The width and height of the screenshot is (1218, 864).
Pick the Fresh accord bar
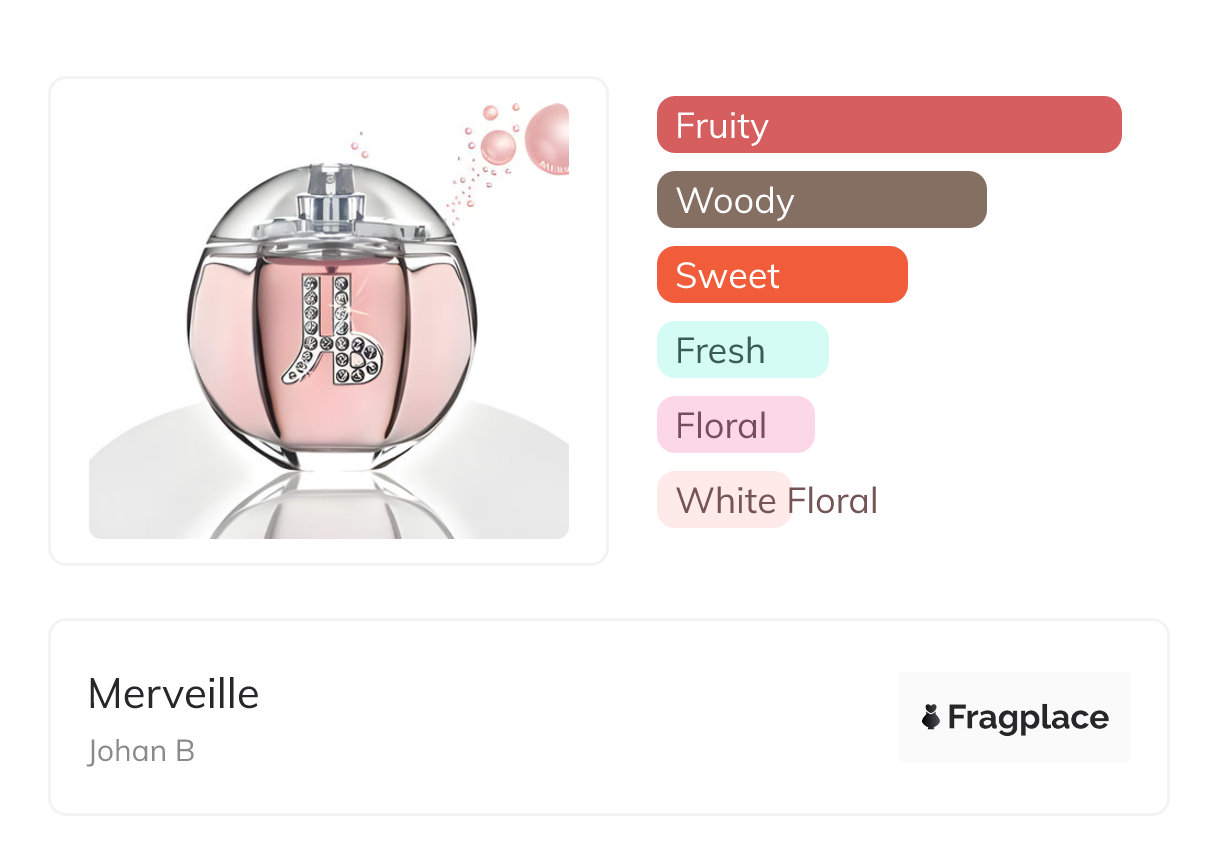tap(742, 350)
